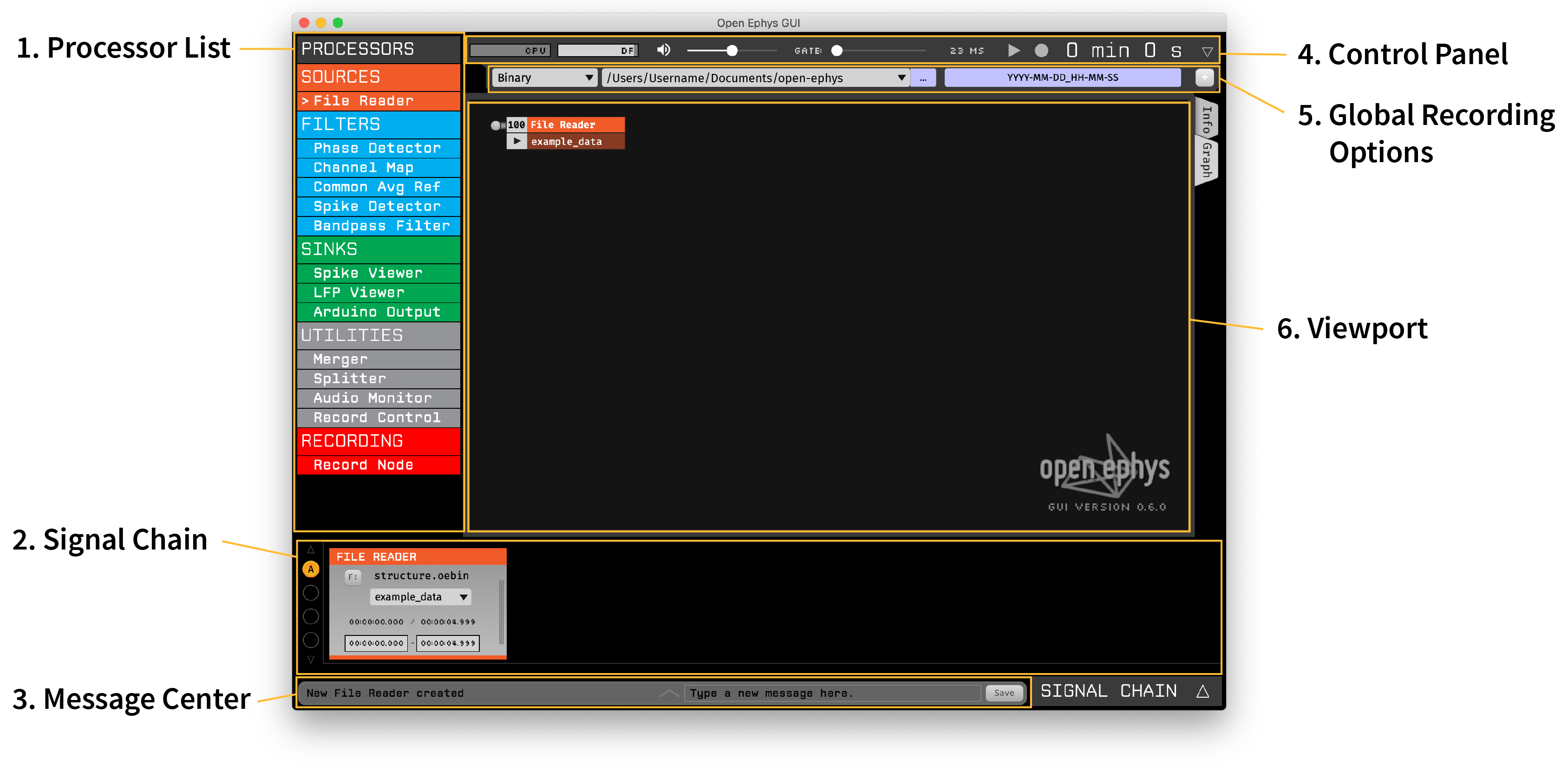Viewport: 1568px width, 772px height.
Task: Select the Arduino Output processor
Action: pyautogui.click(x=379, y=312)
